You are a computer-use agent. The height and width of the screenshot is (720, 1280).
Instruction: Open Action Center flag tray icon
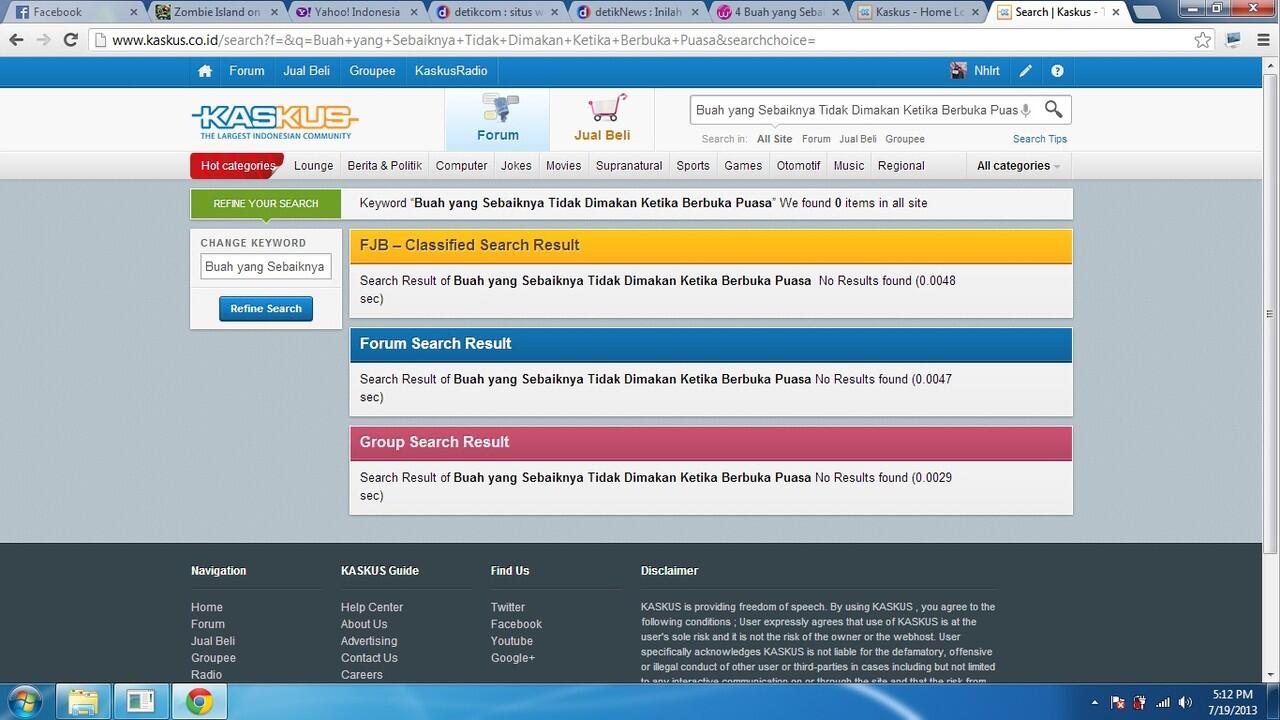[1118, 702]
